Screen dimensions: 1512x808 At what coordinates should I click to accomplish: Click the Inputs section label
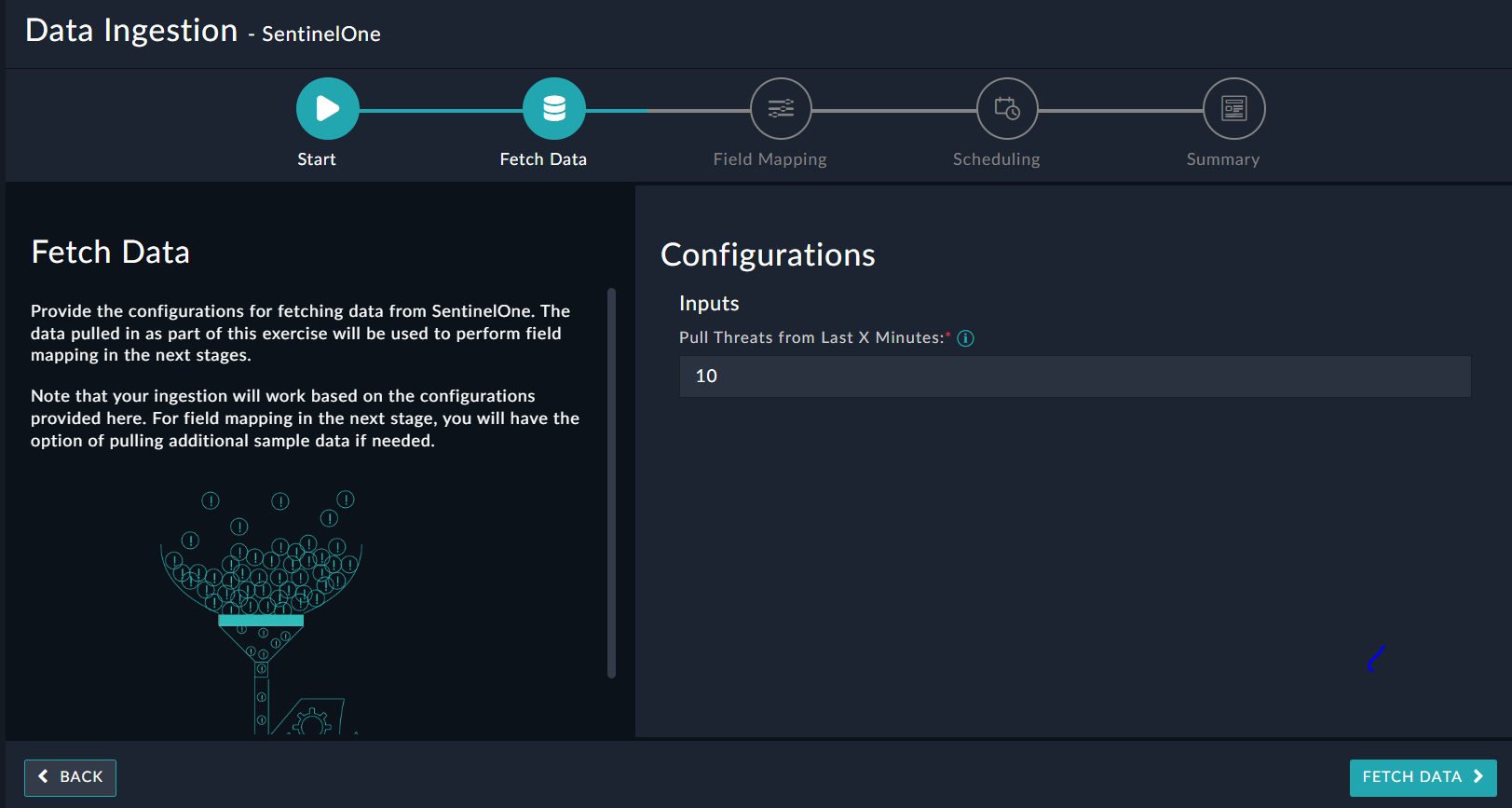click(709, 304)
